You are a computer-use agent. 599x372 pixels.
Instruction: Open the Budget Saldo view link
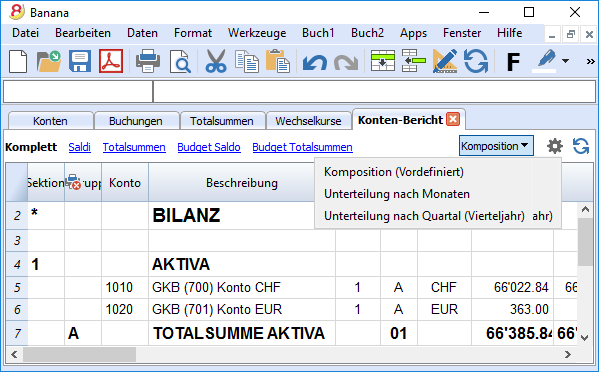pos(209,147)
